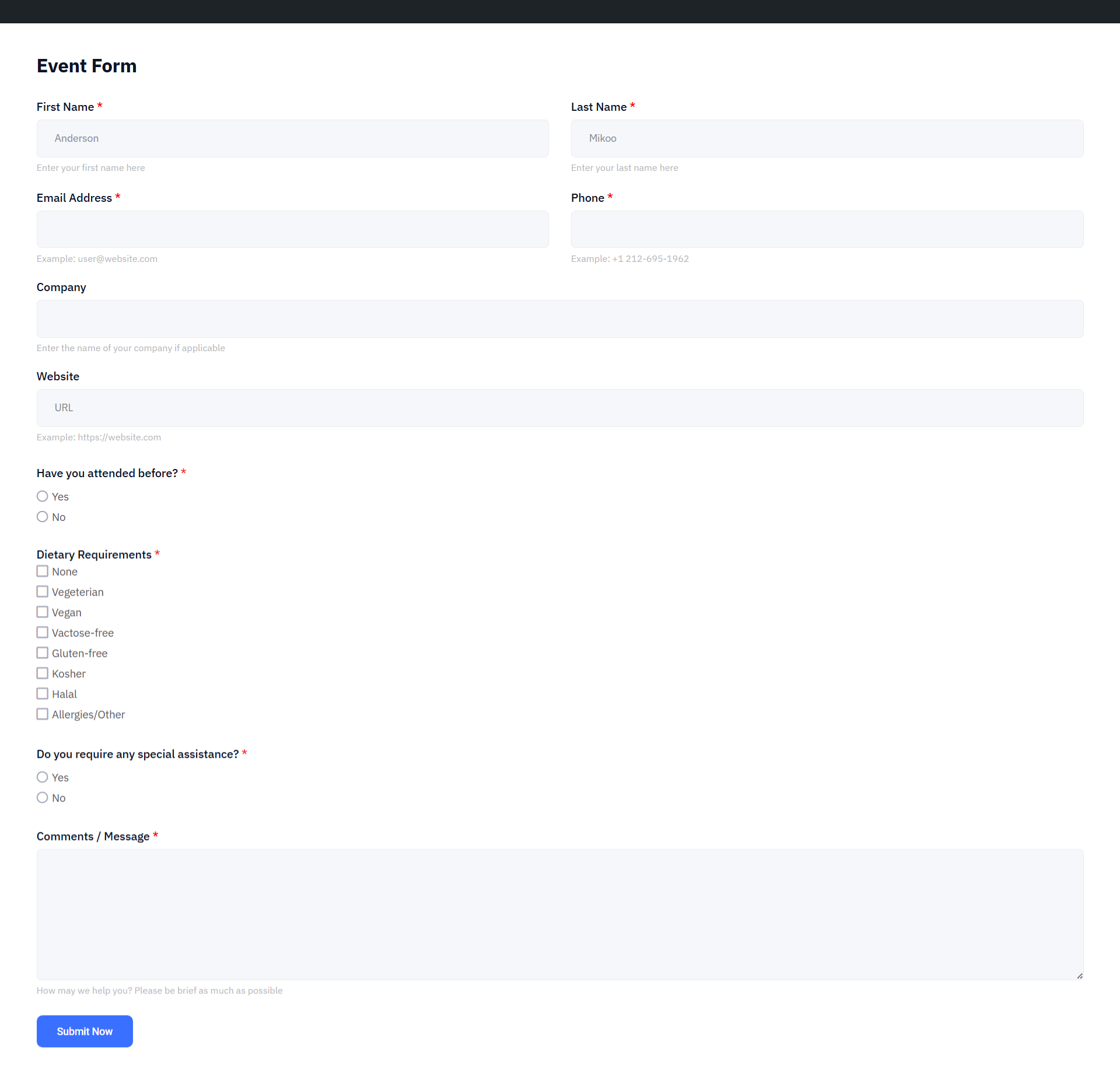Focus the Website URL field
Viewport: 1120px width, 1085px height.
(x=559, y=407)
